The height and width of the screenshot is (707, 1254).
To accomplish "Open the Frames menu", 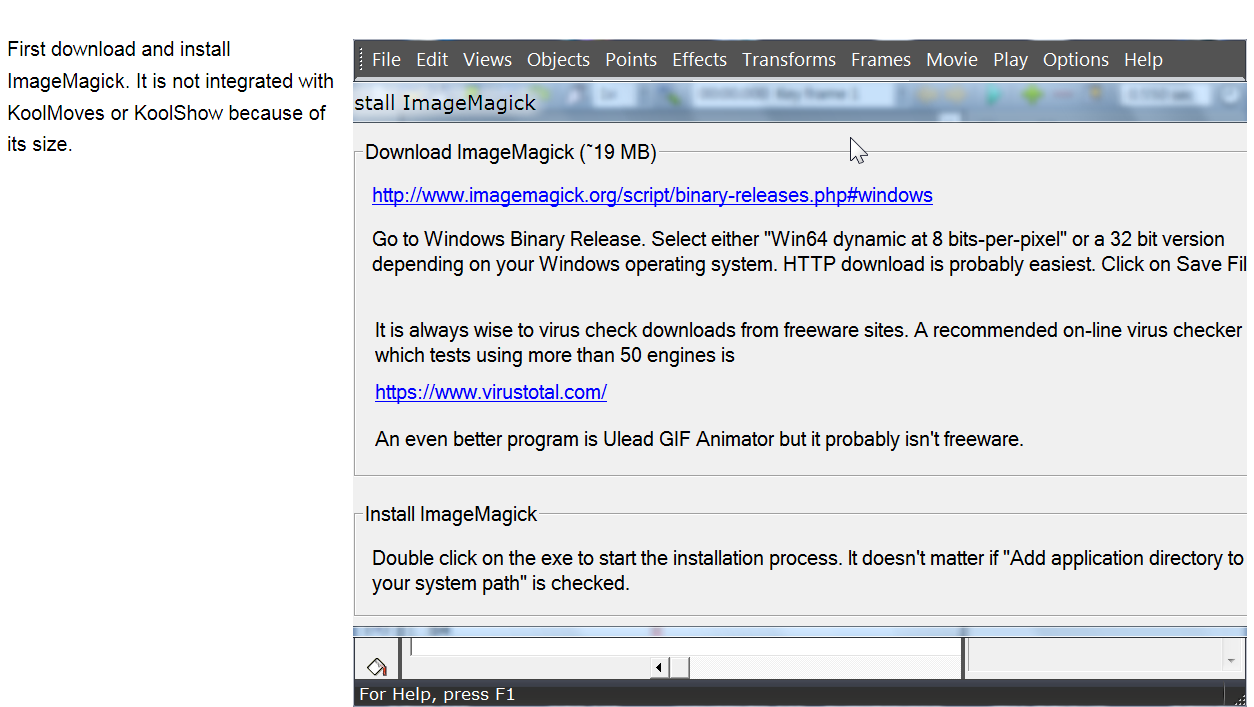I will (881, 60).
